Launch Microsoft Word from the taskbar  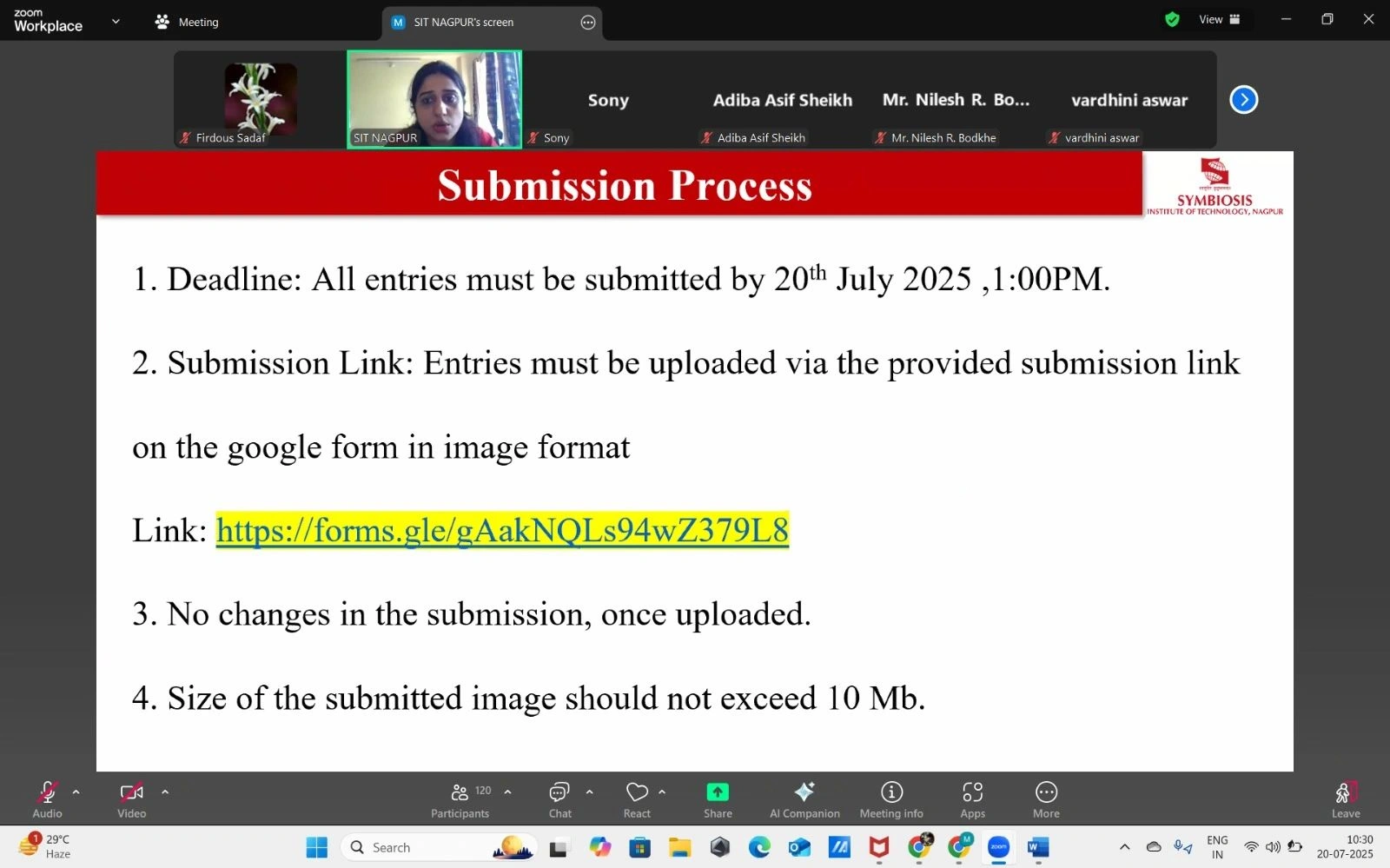1036,847
